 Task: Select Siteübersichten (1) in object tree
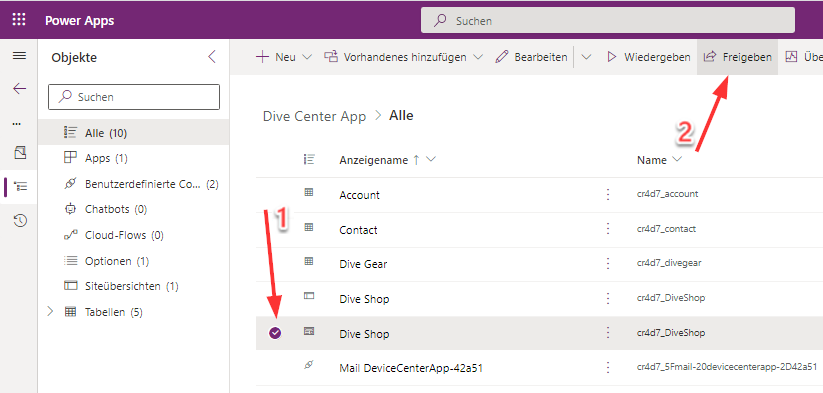tap(134, 286)
